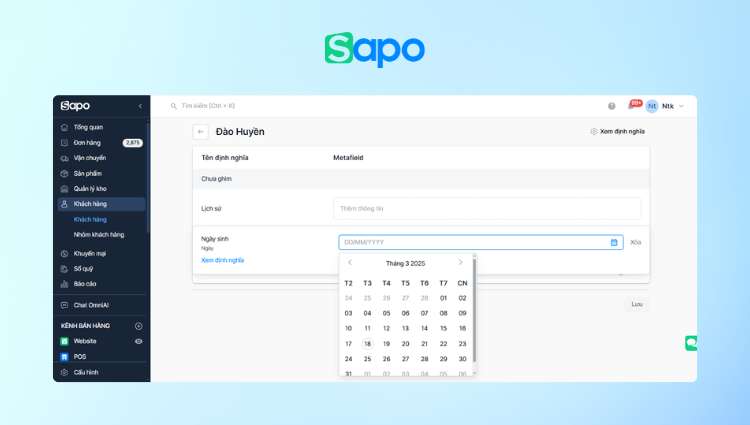Click the Vận chuyển truck icon
This screenshot has height=425, width=750.
(65, 158)
